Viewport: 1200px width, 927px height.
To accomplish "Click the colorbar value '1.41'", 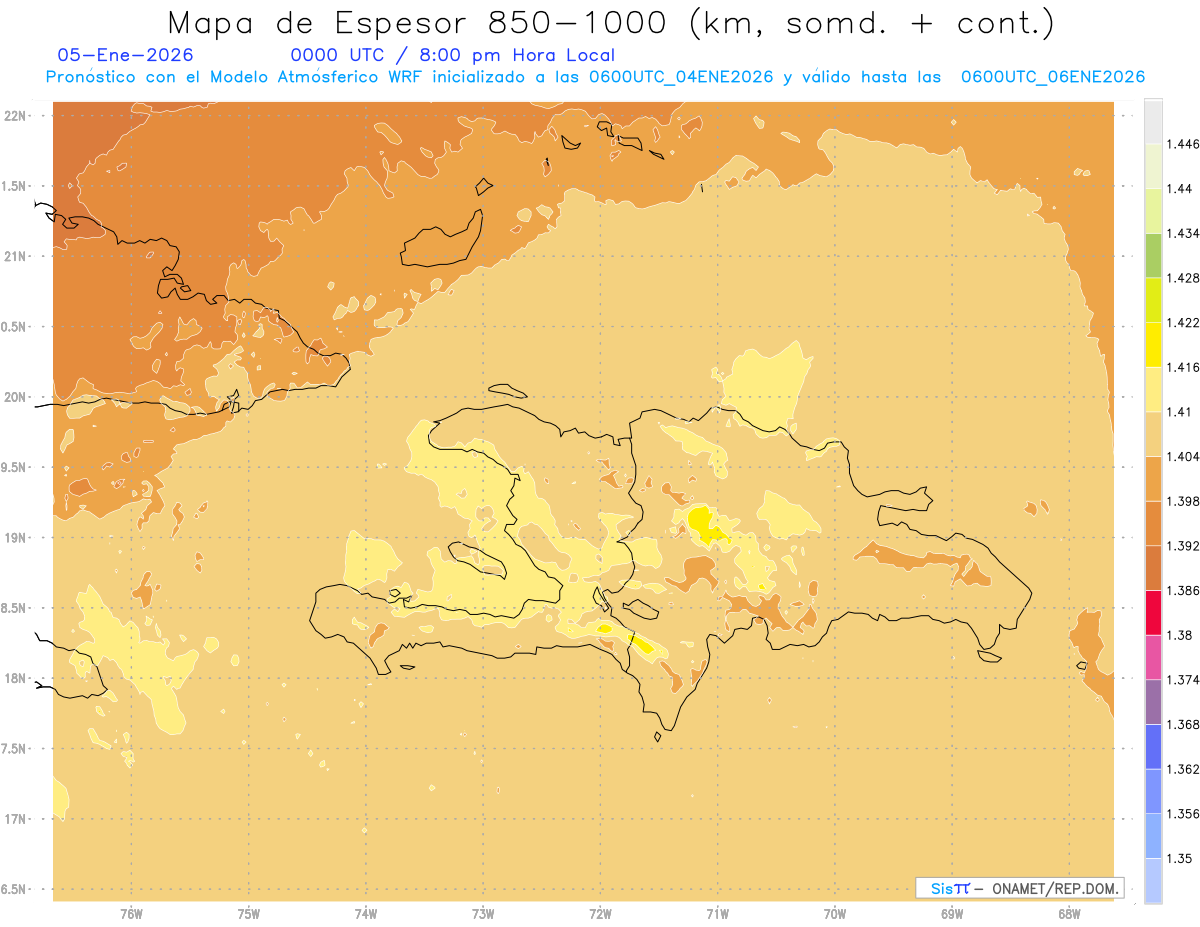I will pyautogui.click(x=1180, y=412).
